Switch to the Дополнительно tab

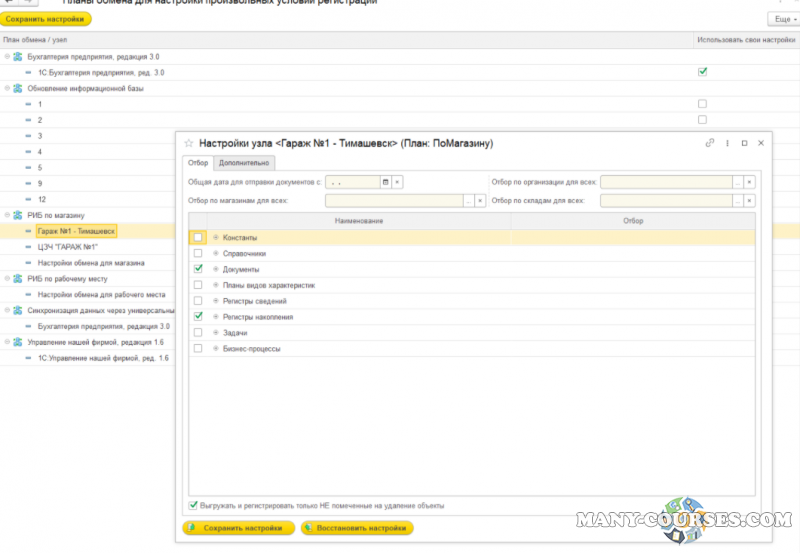click(x=245, y=163)
